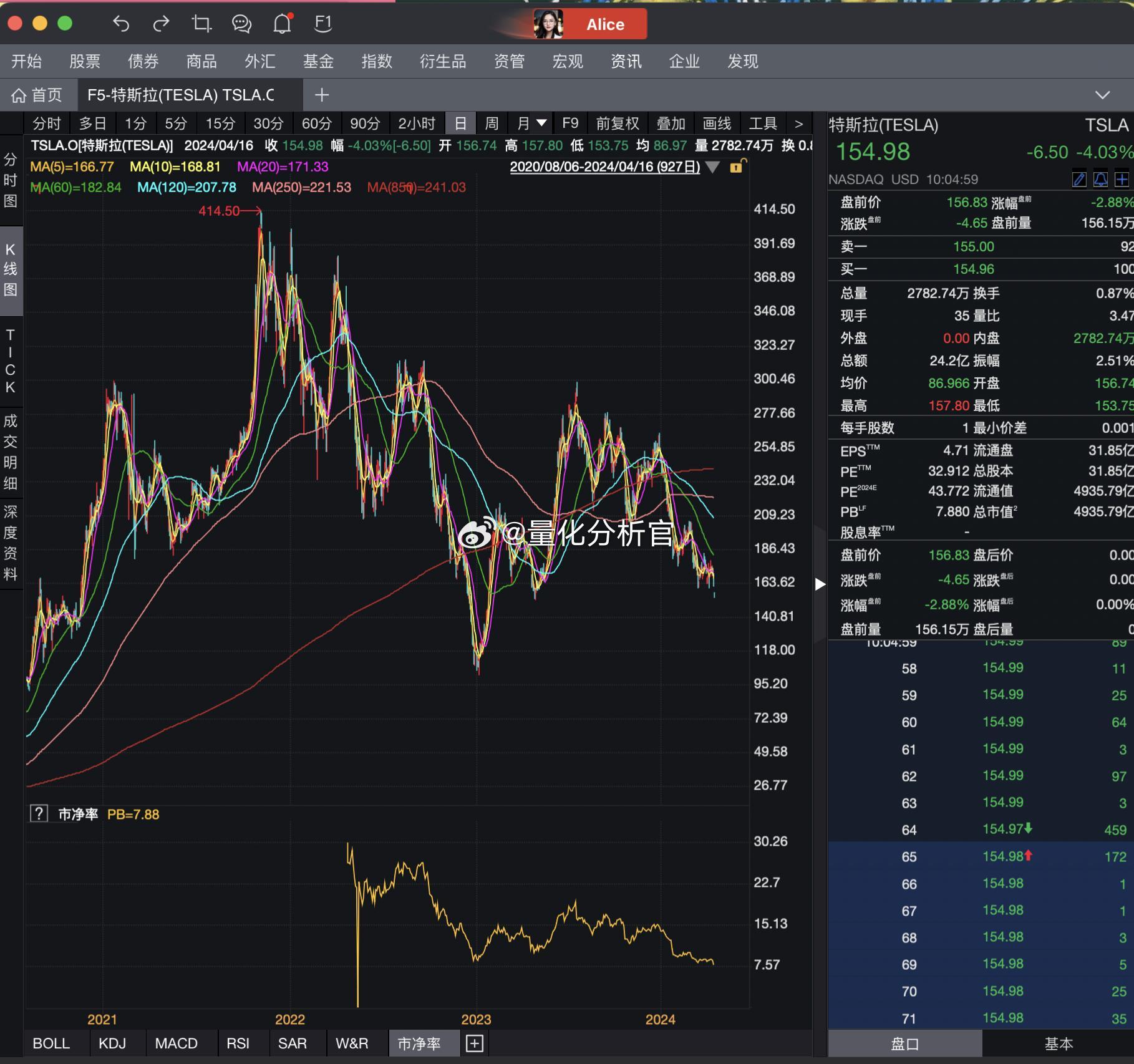Click the MA(5)=166.77 label

72,167
